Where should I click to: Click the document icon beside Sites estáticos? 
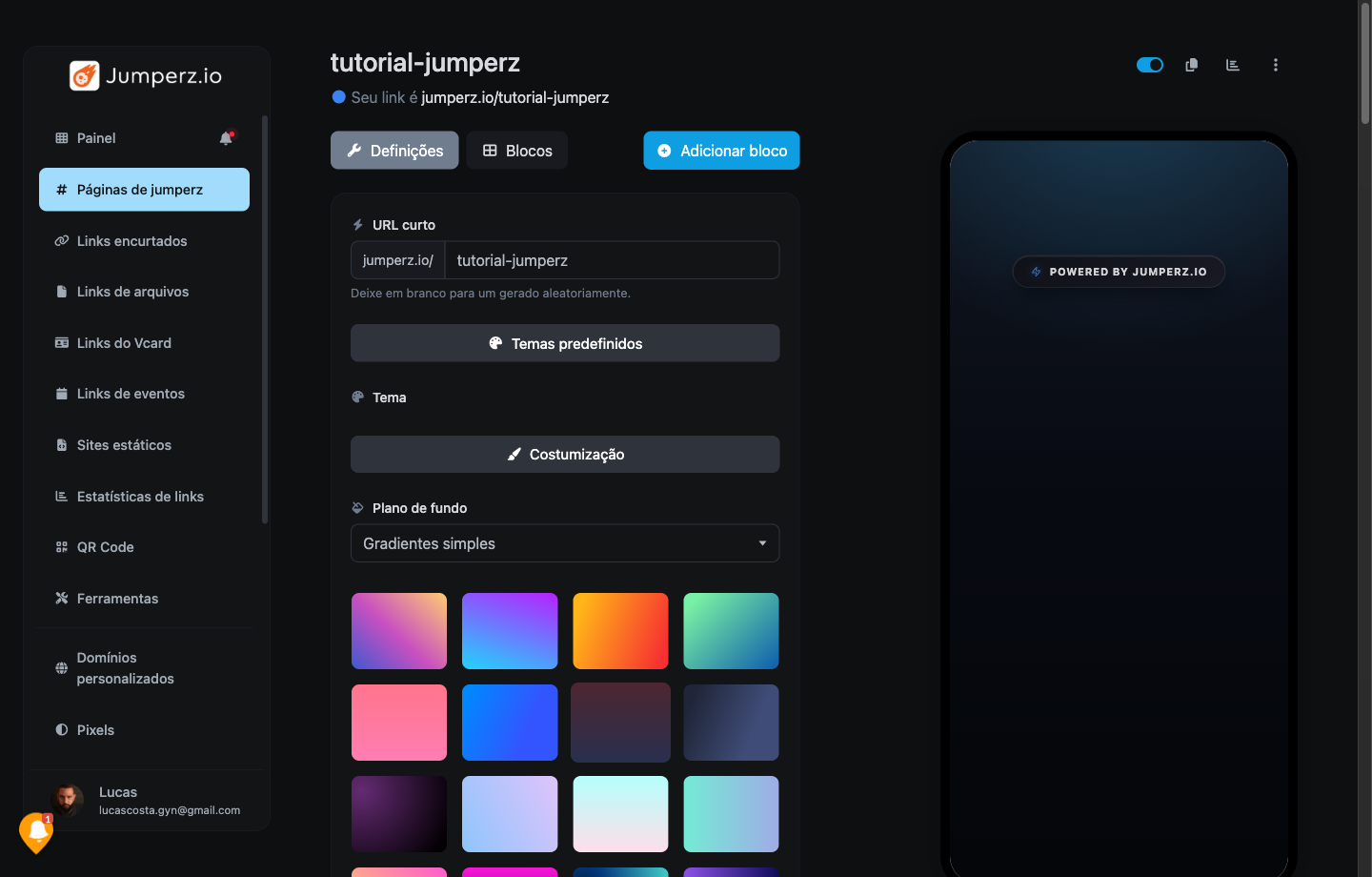pyautogui.click(x=62, y=445)
